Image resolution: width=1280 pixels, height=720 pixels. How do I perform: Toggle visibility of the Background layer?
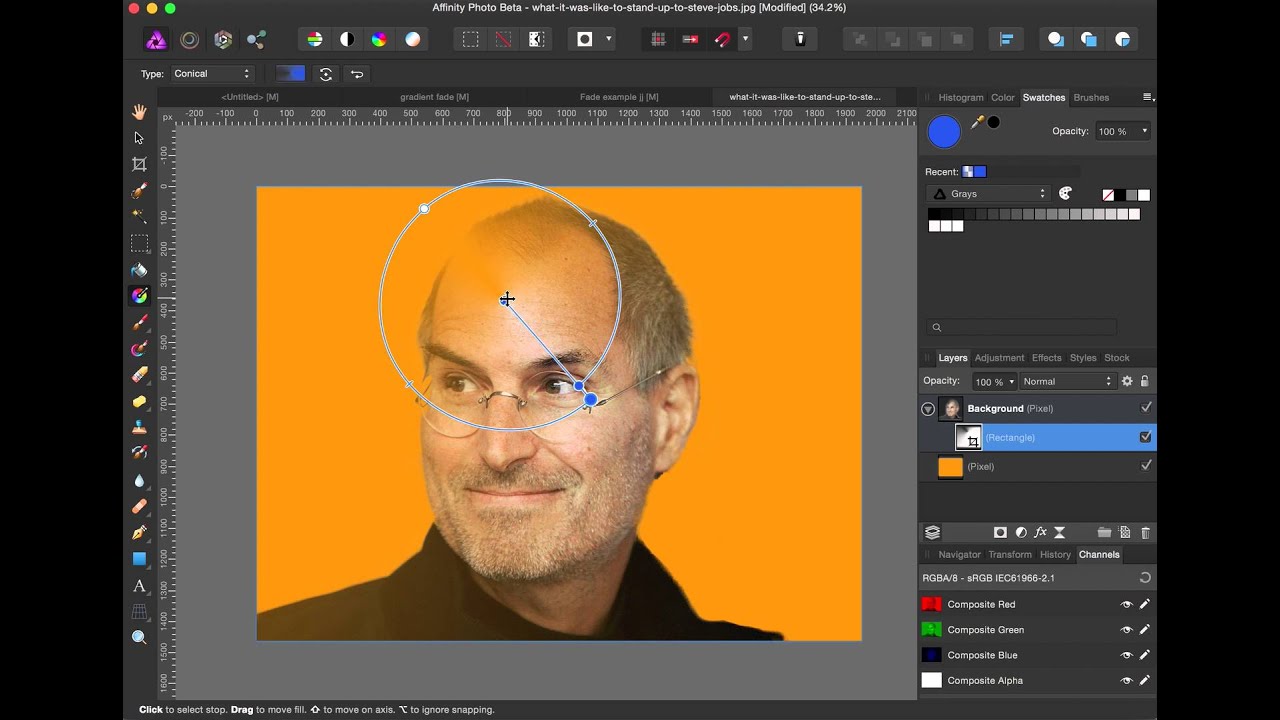(x=1146, y=408)
